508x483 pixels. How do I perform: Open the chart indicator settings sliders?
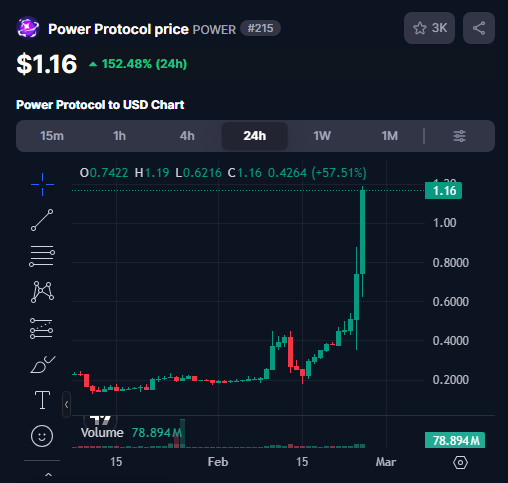459,136
